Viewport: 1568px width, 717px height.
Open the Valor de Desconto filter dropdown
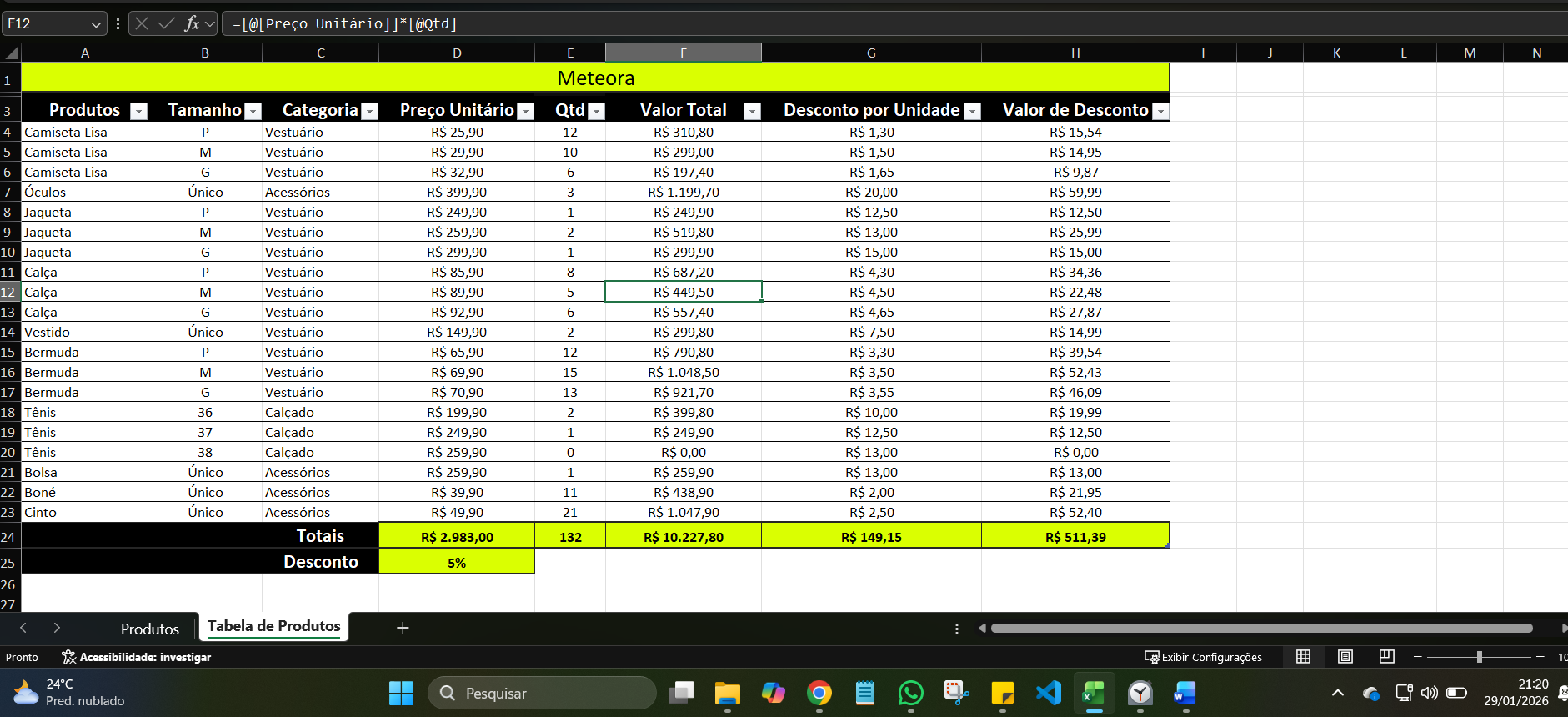[x=1160, y=111]
